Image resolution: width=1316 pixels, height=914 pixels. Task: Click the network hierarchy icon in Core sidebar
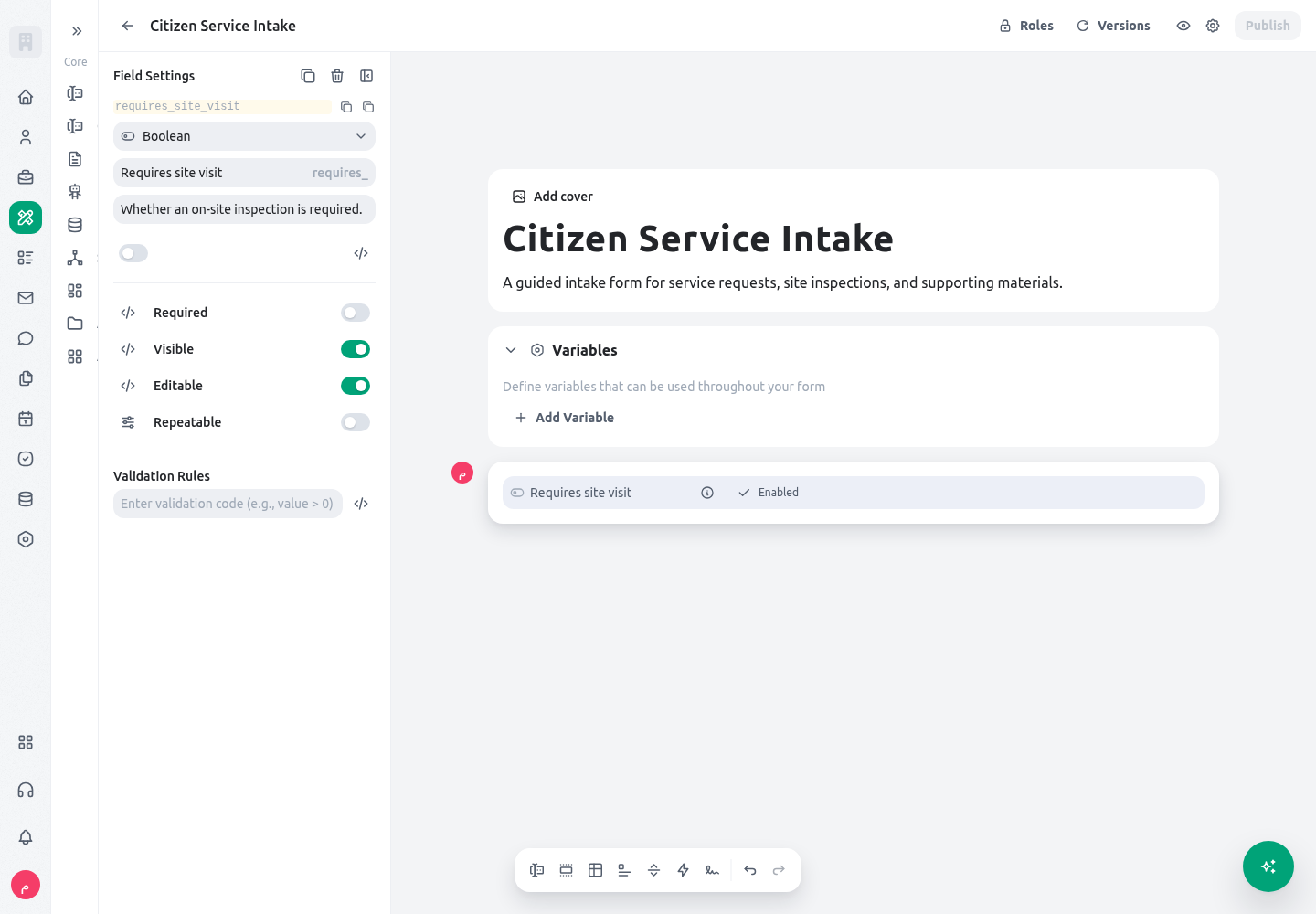[75, 258]
